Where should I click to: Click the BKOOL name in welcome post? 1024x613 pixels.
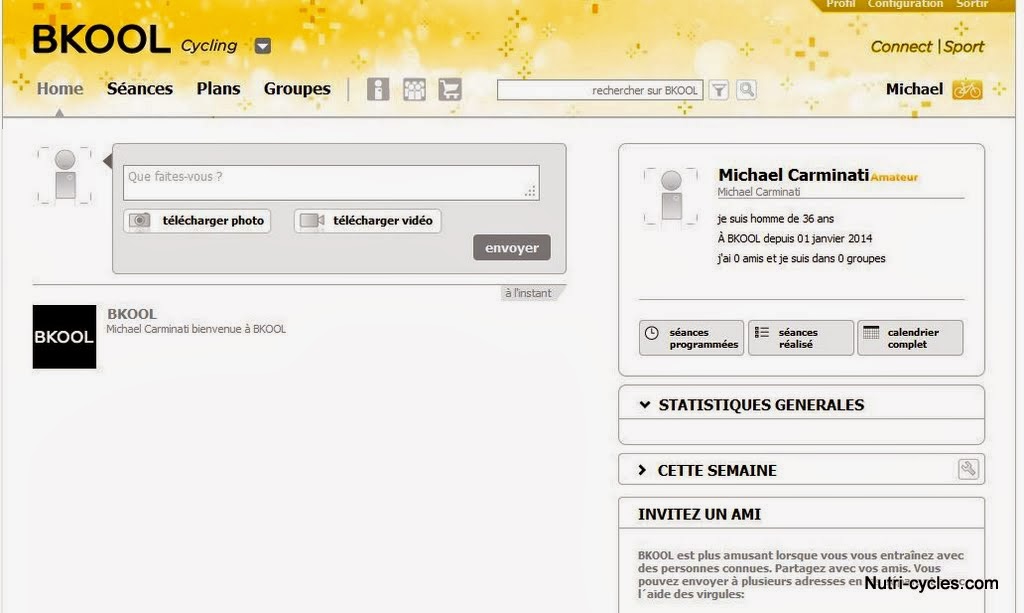(132, 314)
